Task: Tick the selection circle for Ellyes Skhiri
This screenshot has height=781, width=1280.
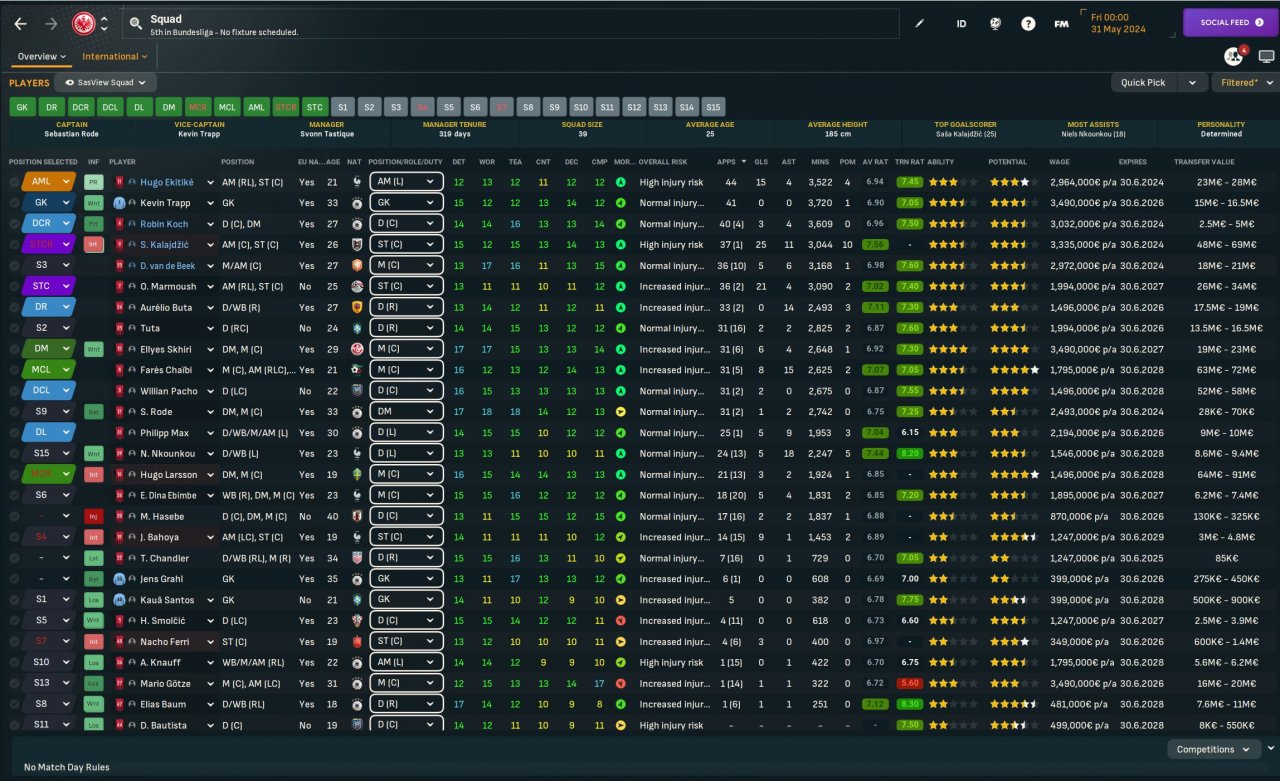Action: click(x=14, y=349)
